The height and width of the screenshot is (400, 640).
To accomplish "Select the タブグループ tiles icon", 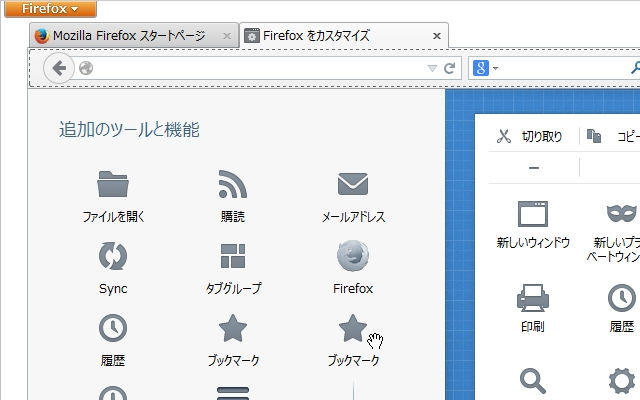I will (233, 256).
